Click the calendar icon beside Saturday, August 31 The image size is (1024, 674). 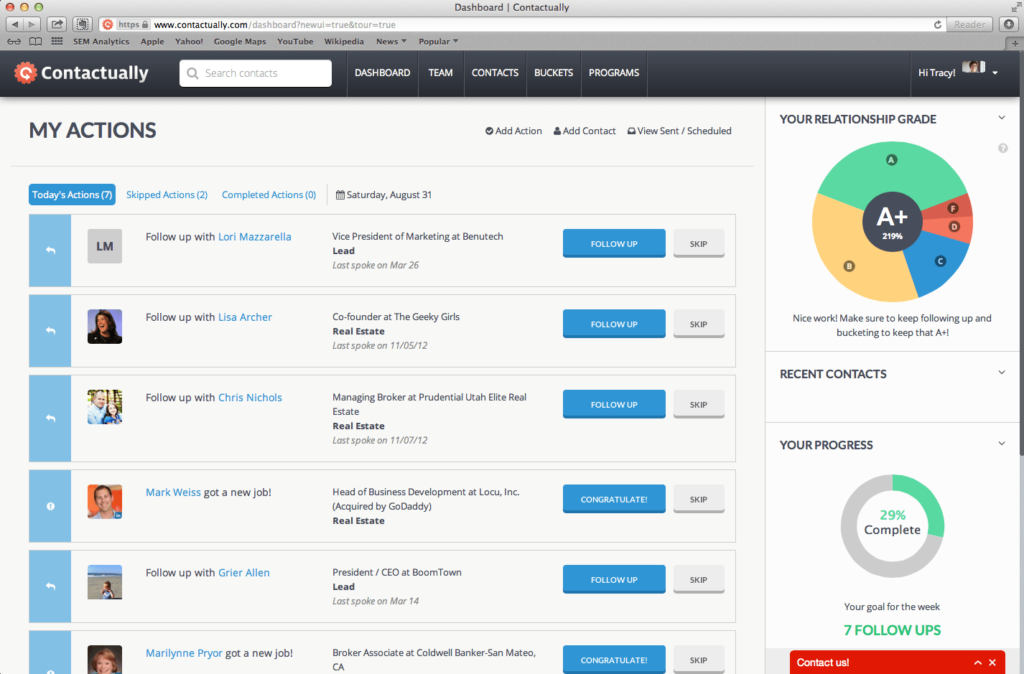tap(340, 195)
